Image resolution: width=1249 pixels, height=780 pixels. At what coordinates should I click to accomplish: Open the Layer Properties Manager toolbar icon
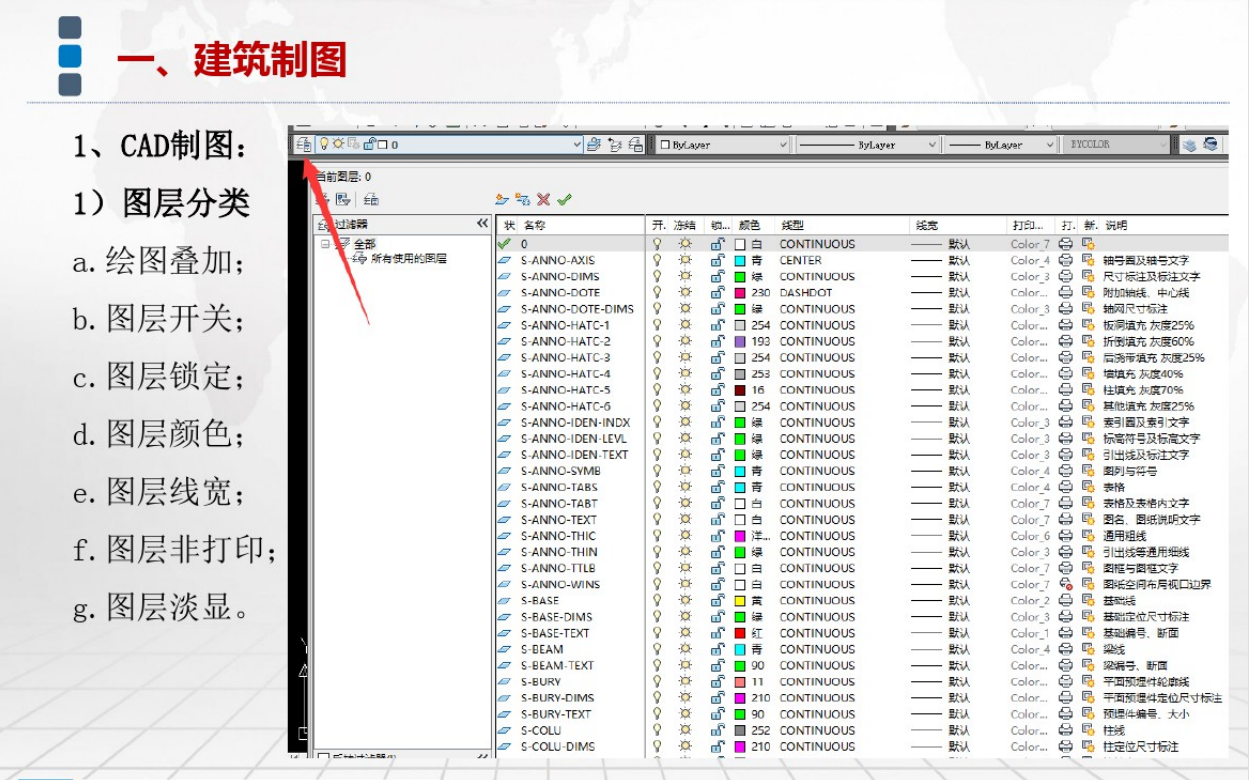click(x=303, y=145)
